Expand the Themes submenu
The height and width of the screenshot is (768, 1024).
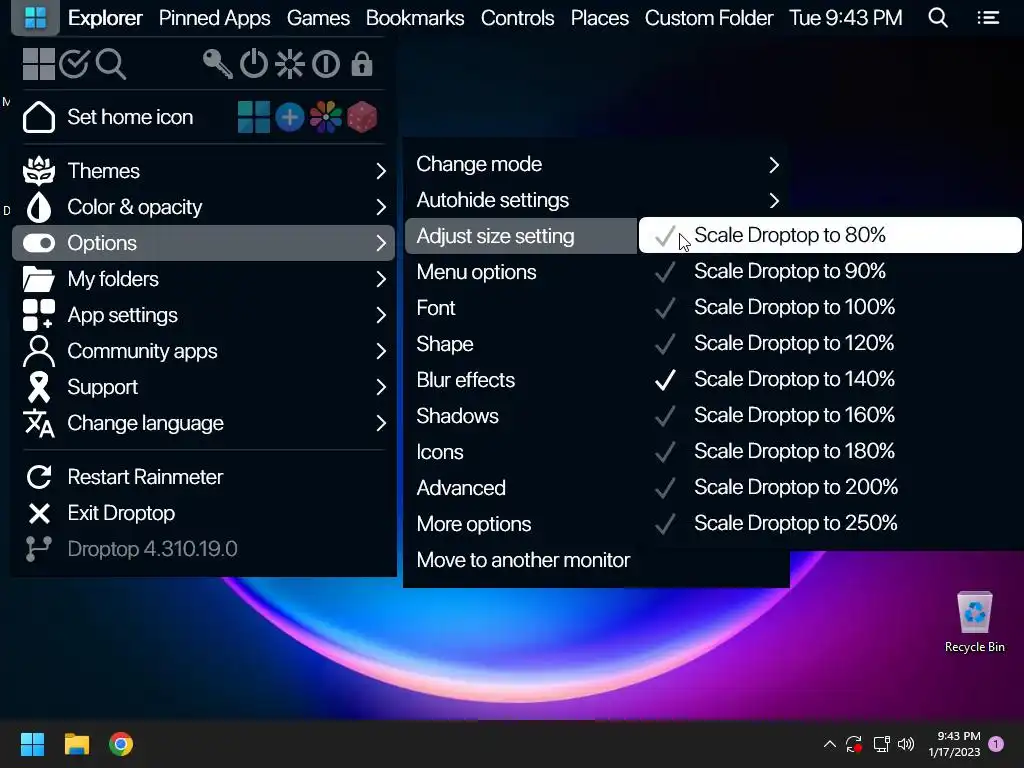[203, 171]
